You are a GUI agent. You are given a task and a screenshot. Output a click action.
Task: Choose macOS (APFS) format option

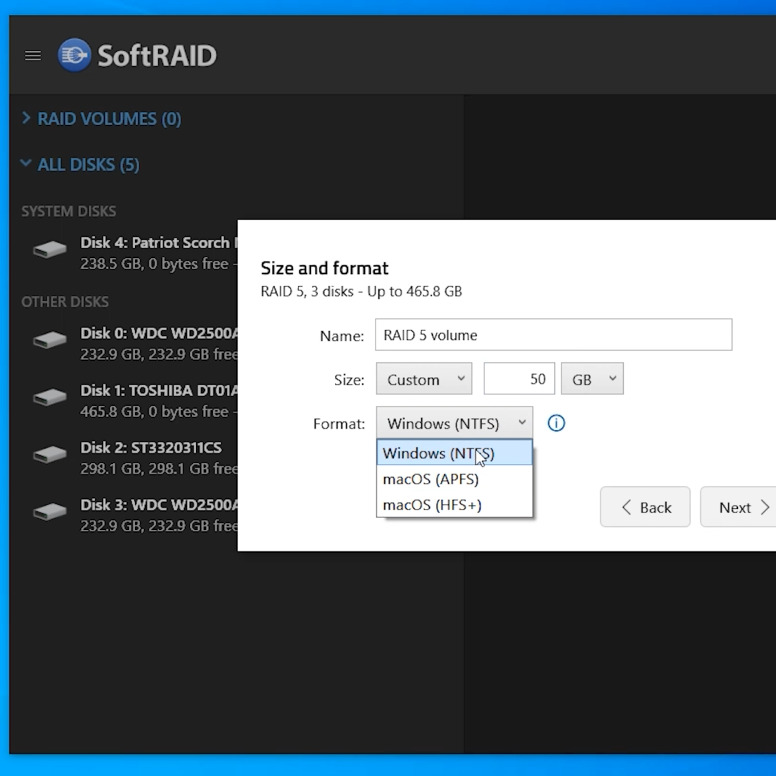pos(454,479)
